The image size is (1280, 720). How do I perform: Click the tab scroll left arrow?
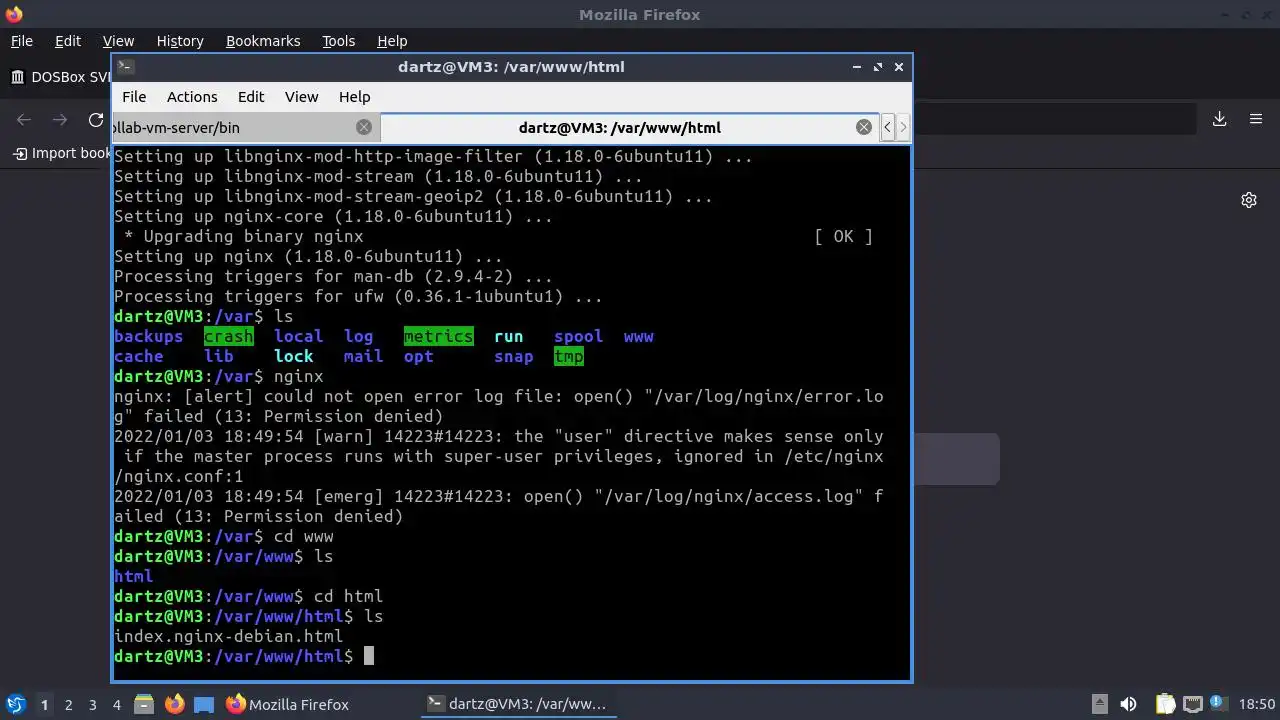887,127
